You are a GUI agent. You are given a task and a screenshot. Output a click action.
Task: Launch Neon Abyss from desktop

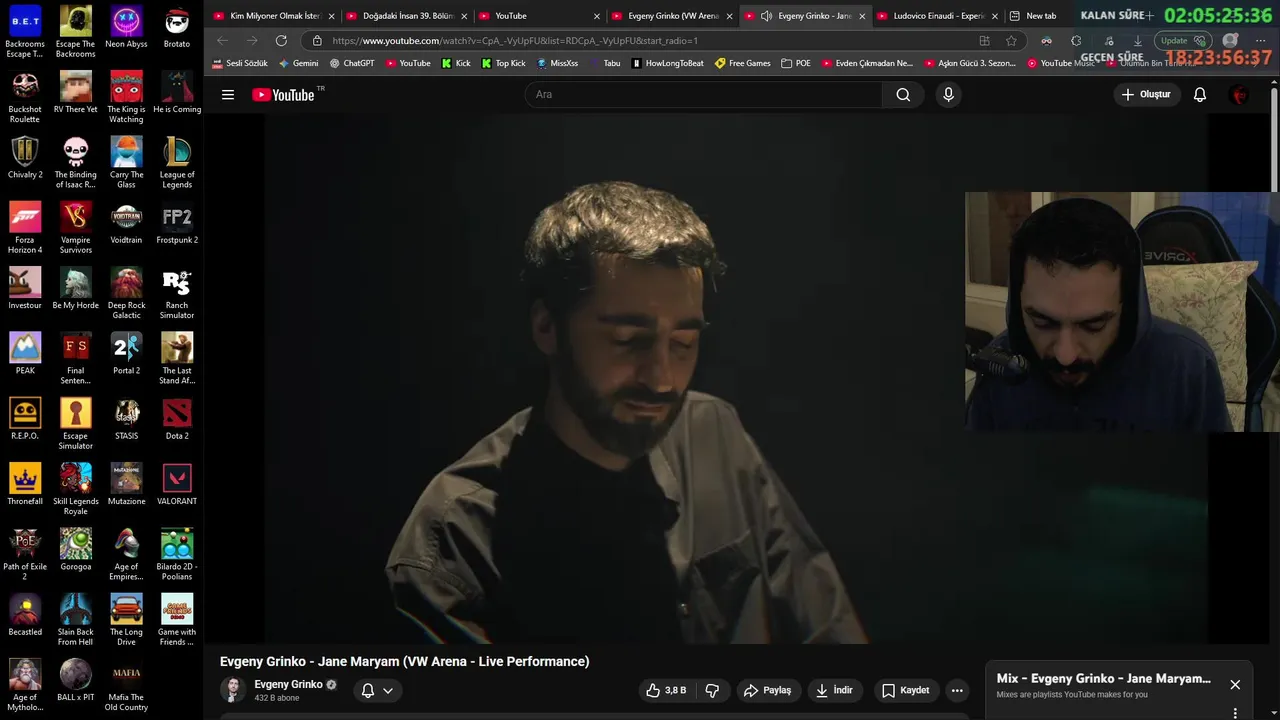(x=126, y=28)
